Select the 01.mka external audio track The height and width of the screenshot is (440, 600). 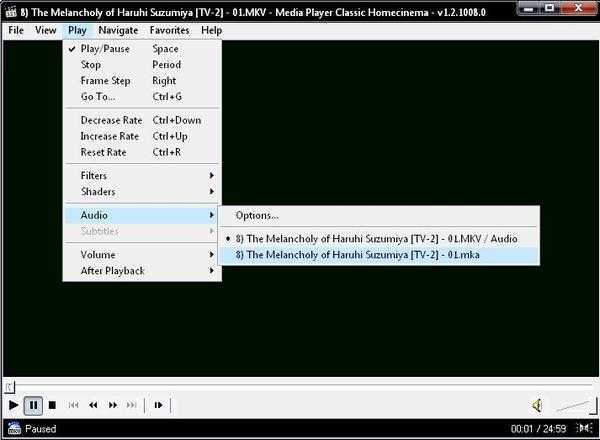[379, 255]
